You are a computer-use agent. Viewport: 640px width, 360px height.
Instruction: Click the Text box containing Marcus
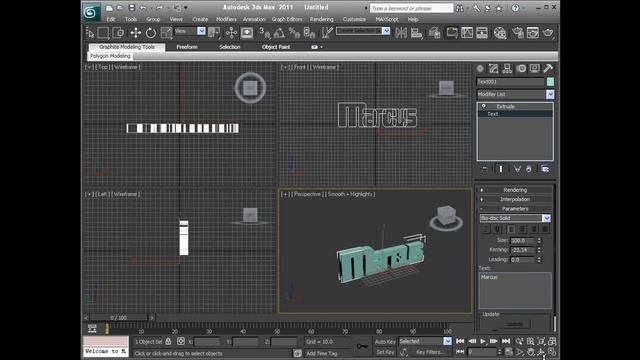515,291
